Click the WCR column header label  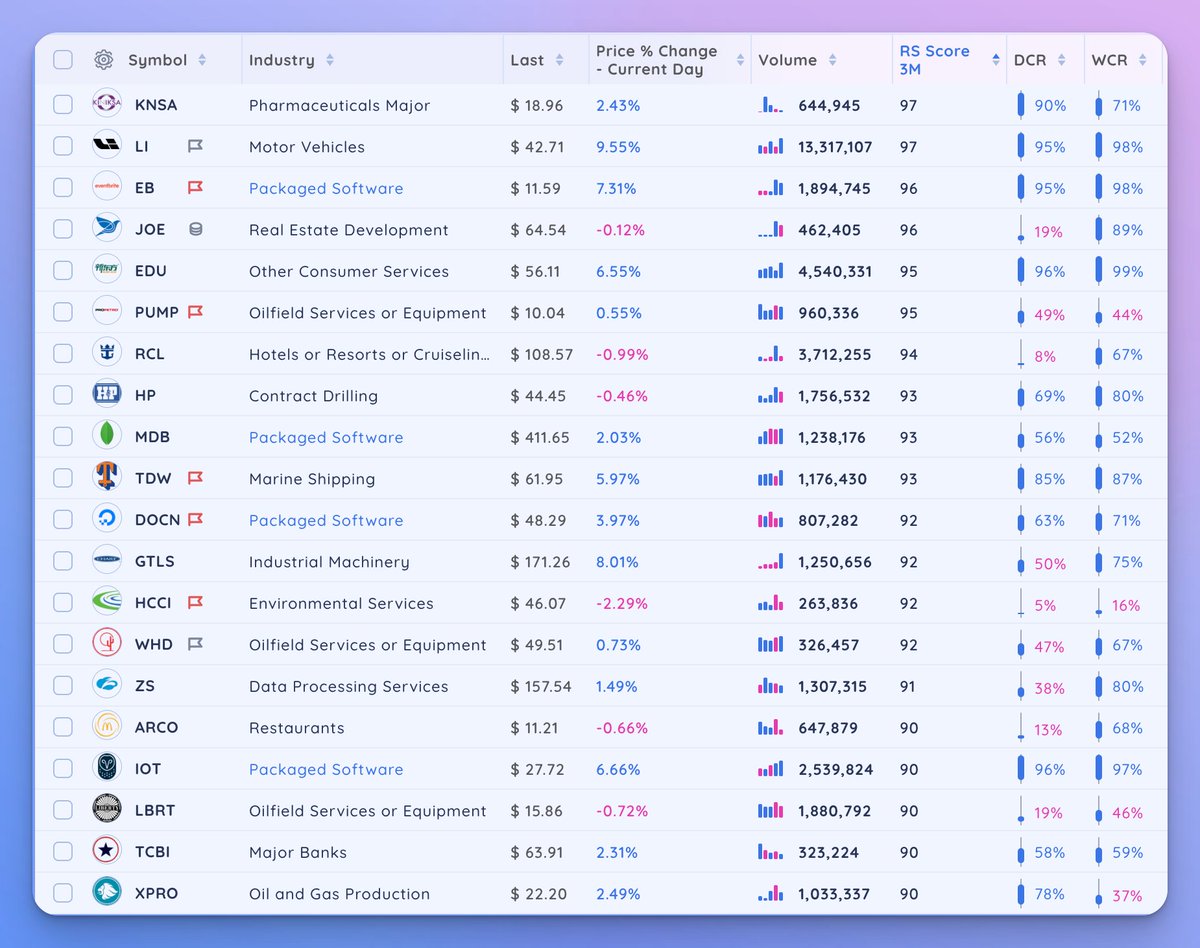tap(1110, 60)
